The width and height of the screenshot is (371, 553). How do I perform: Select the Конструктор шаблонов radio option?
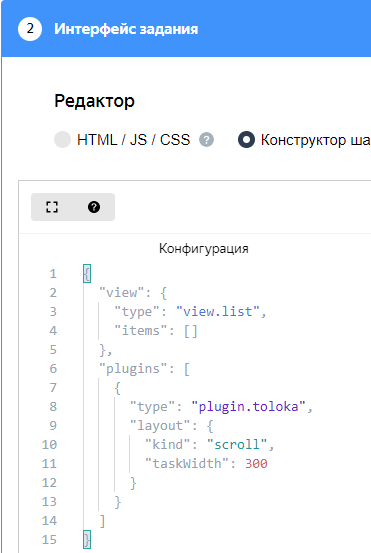[x=246, y=139]
